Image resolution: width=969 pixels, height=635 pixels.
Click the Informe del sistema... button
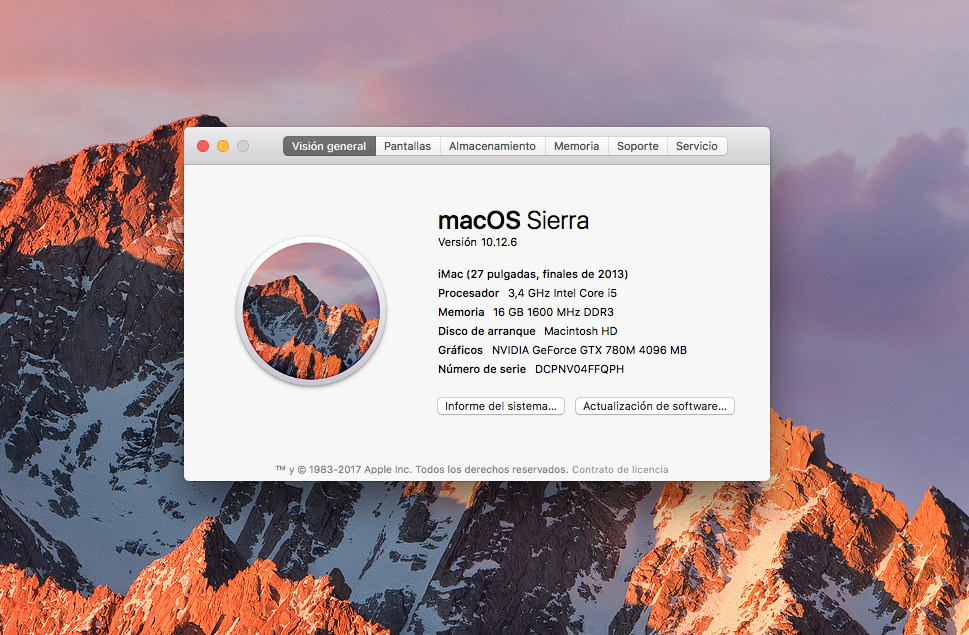[501, 406]
